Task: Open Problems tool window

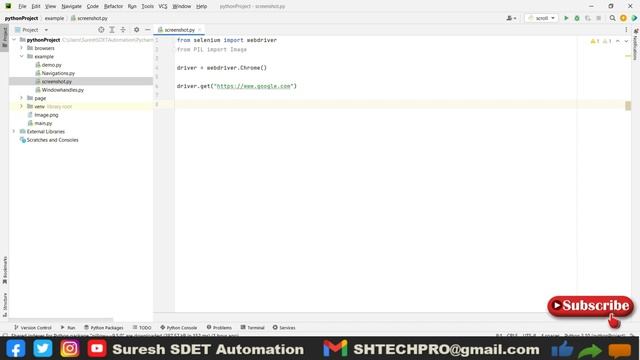Action: (219, 328)
